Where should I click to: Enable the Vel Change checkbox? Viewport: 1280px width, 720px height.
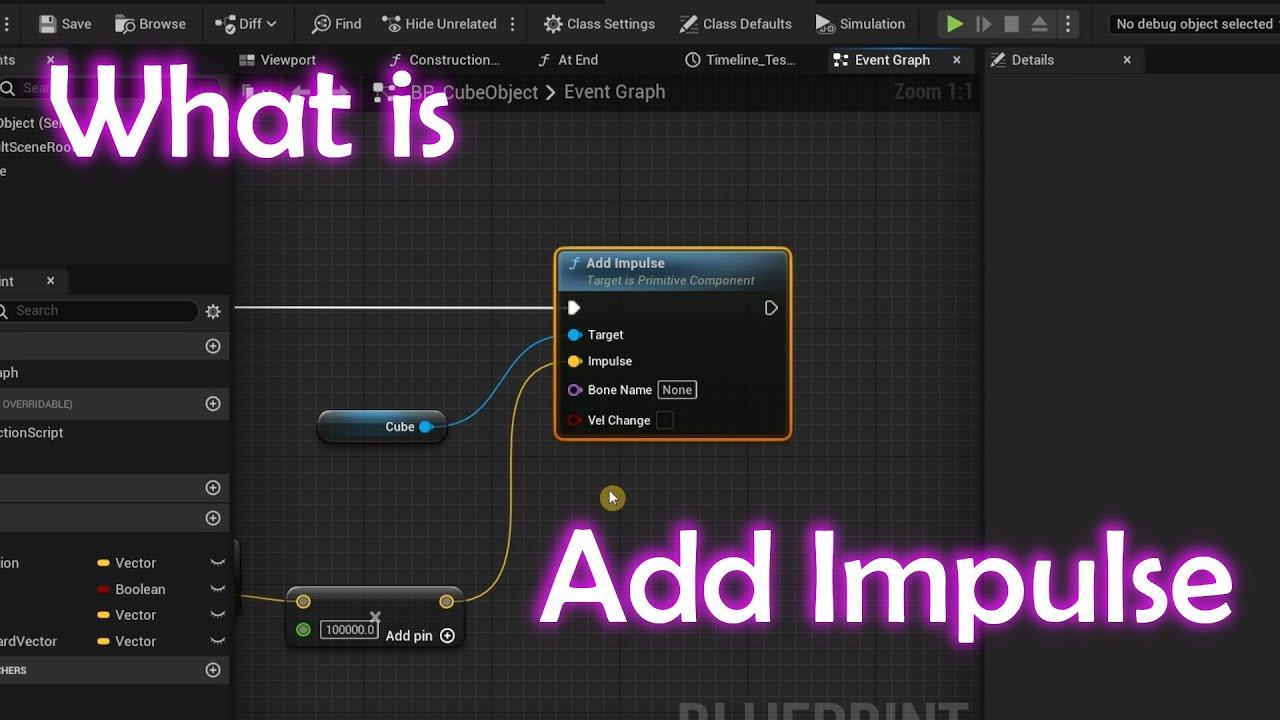tap(665, 420)
